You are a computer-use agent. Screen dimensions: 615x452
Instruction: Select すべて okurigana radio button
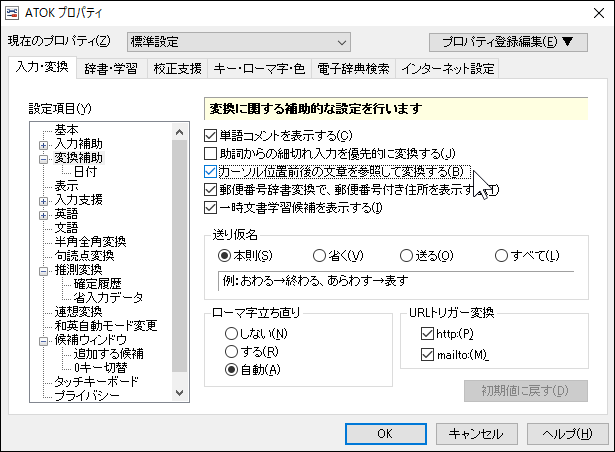pos(501,256)
